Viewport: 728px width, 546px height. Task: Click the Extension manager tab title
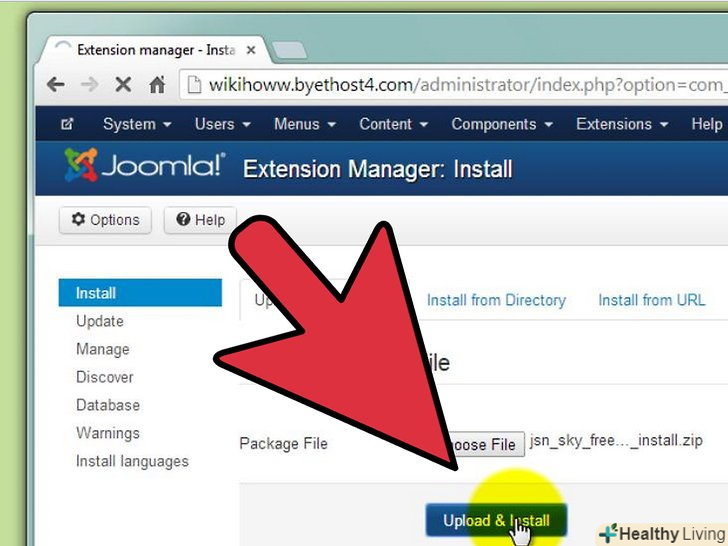[156, 50]
